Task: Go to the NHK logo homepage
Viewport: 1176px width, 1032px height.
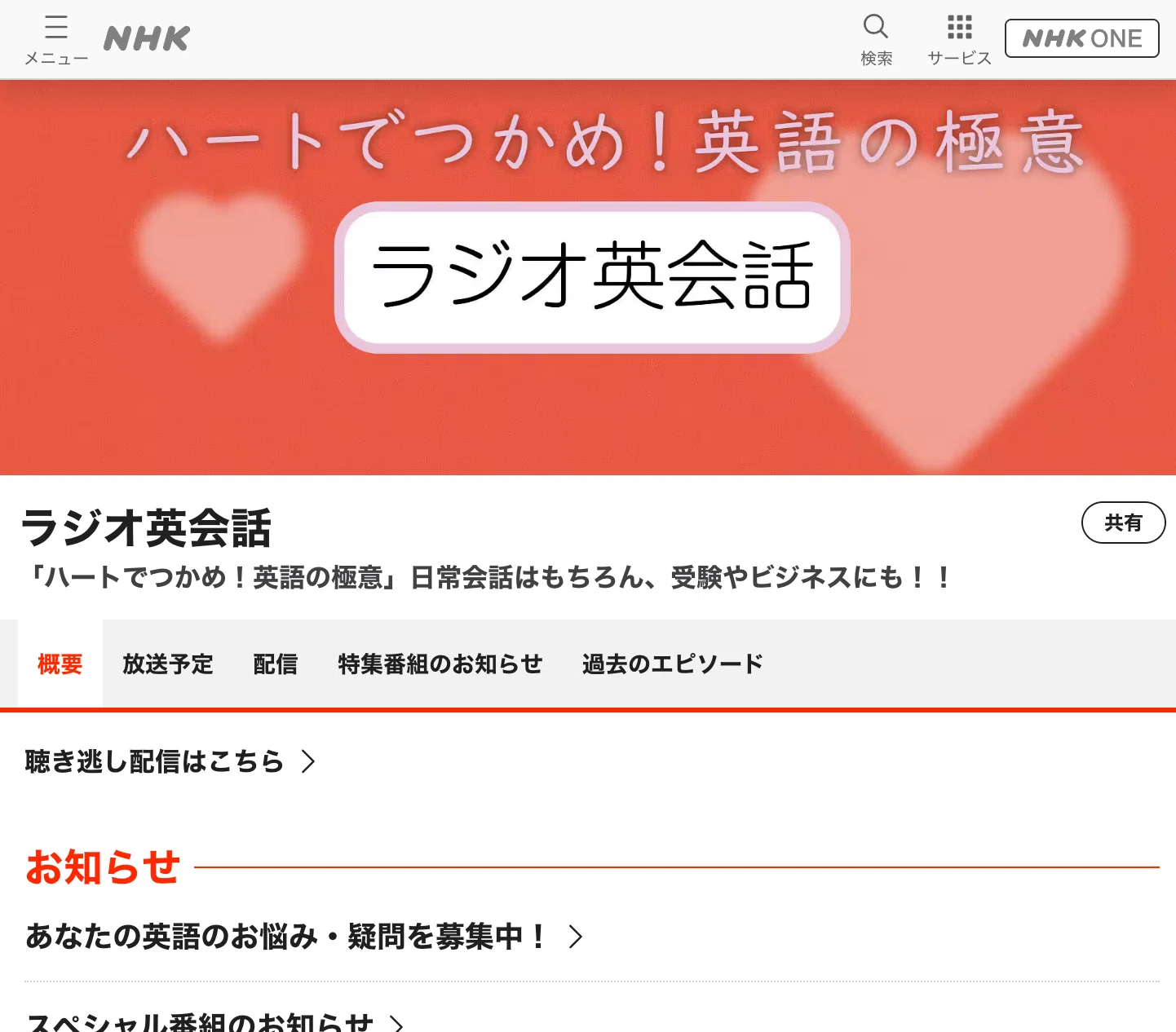Action: coord(147,38)
